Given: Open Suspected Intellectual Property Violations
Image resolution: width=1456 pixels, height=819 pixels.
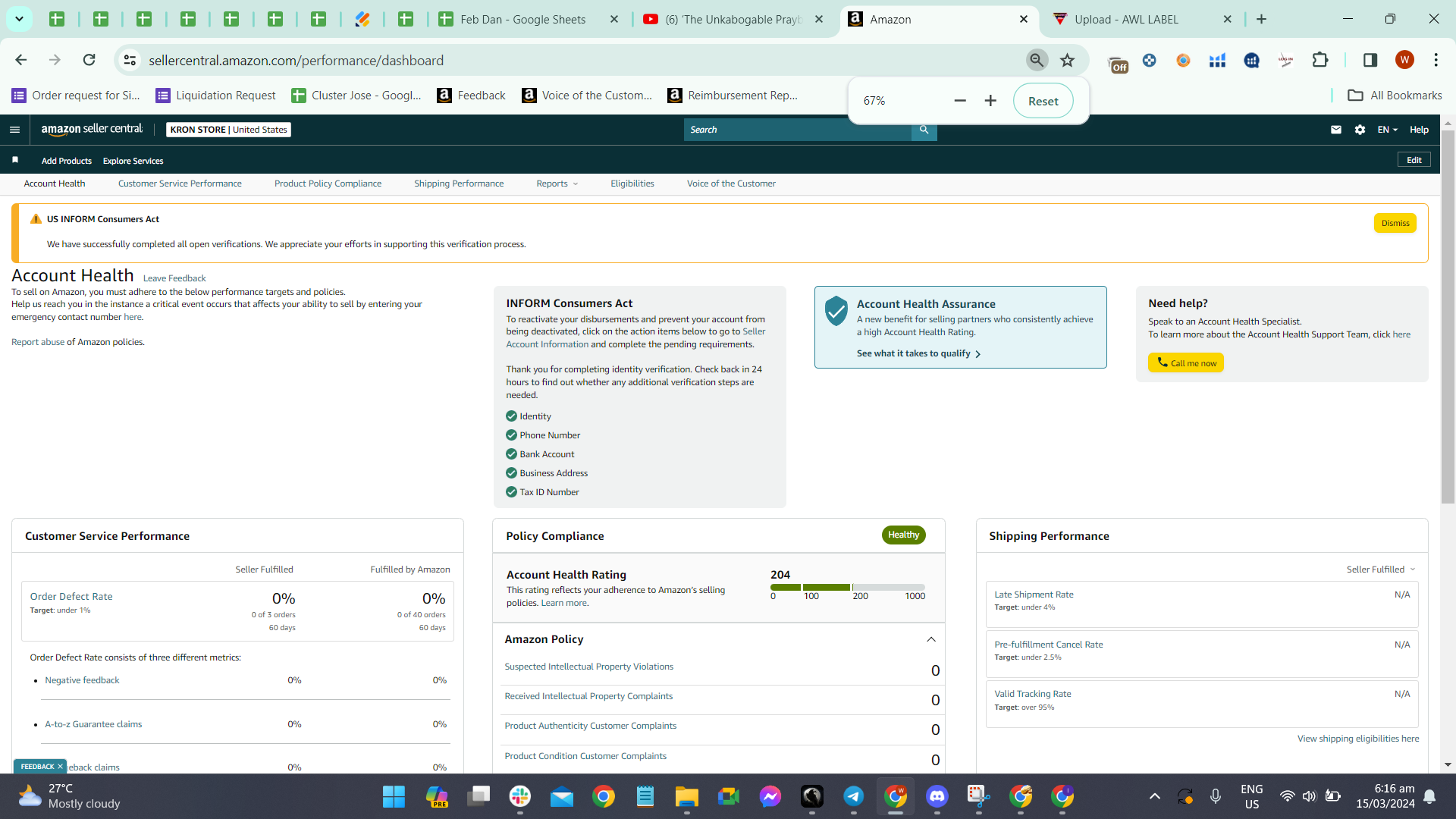Looking at the screenshot, I should click(588, 667).
